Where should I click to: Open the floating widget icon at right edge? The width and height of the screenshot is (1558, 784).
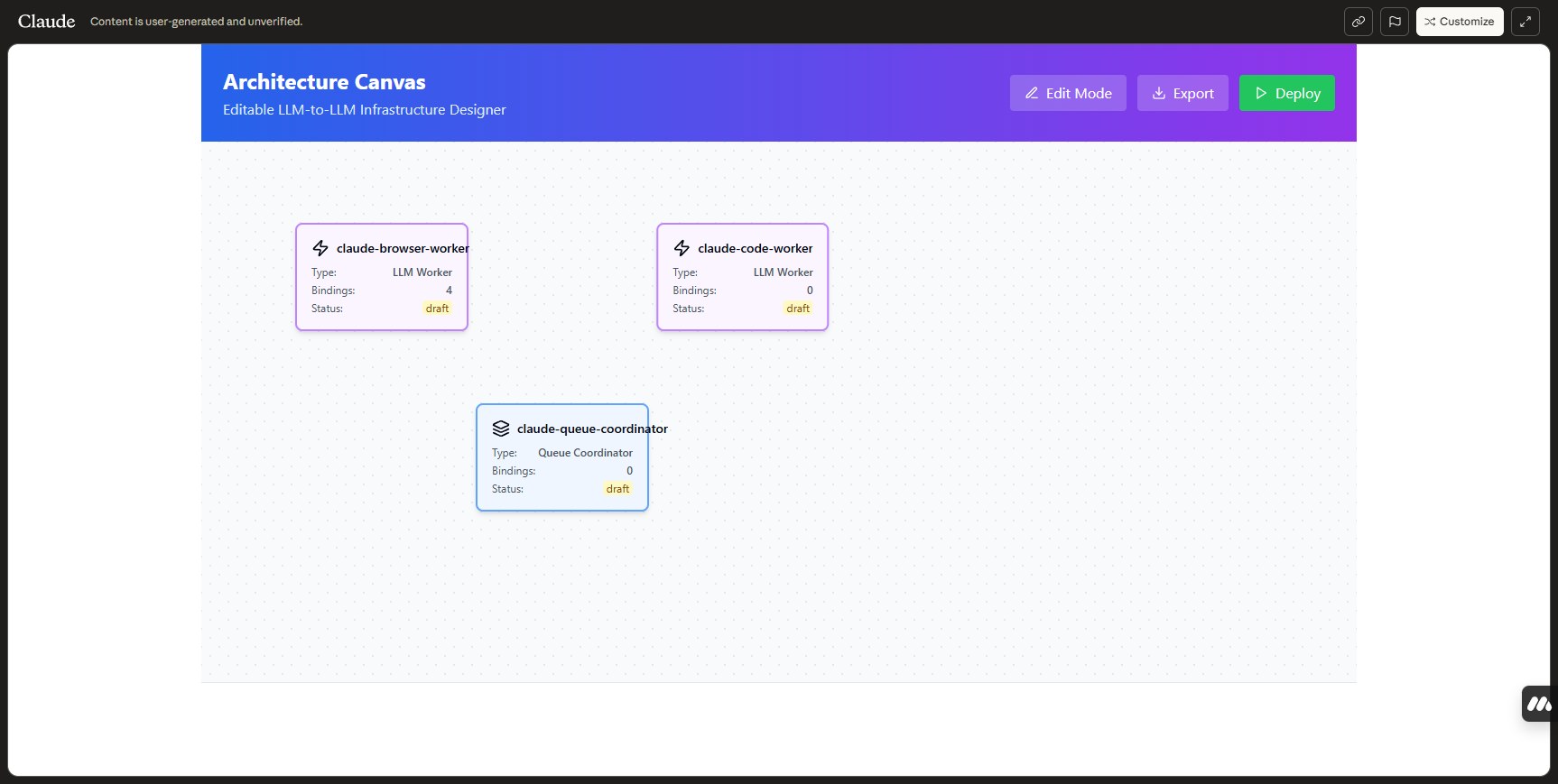[1538, 704]
